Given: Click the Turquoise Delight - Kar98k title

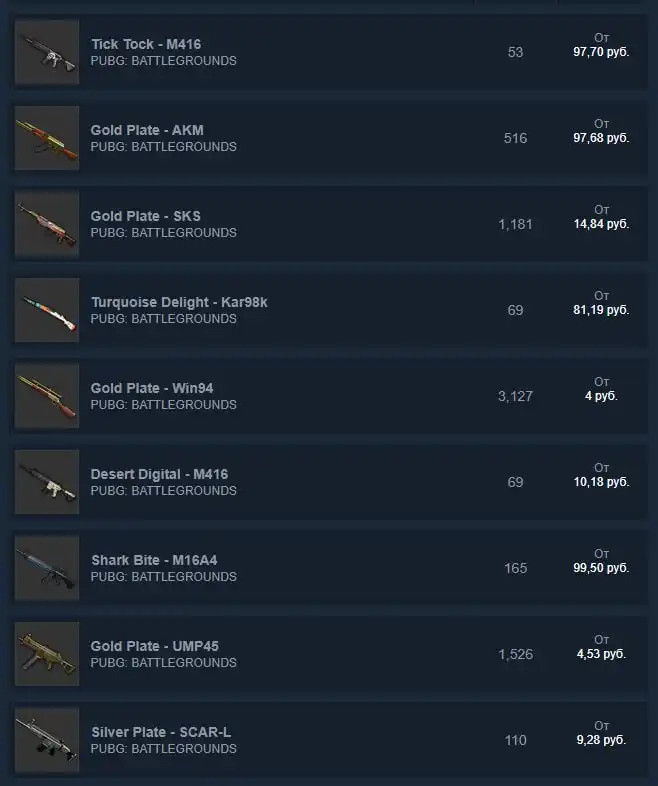Looking at the screenshot, I should pyautogui.click(x=179, y=302).
